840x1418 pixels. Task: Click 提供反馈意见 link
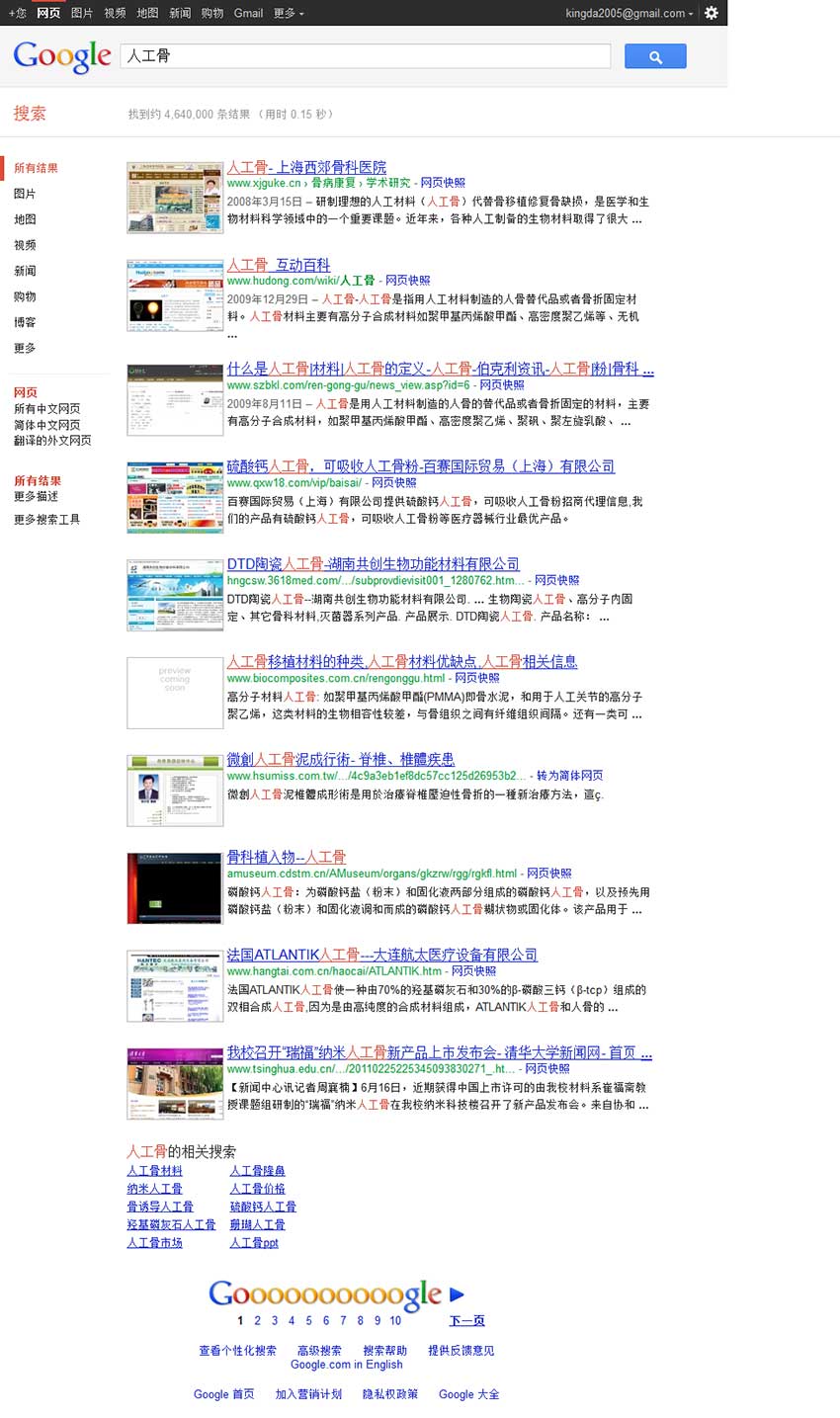click(x=461, y=1350)
